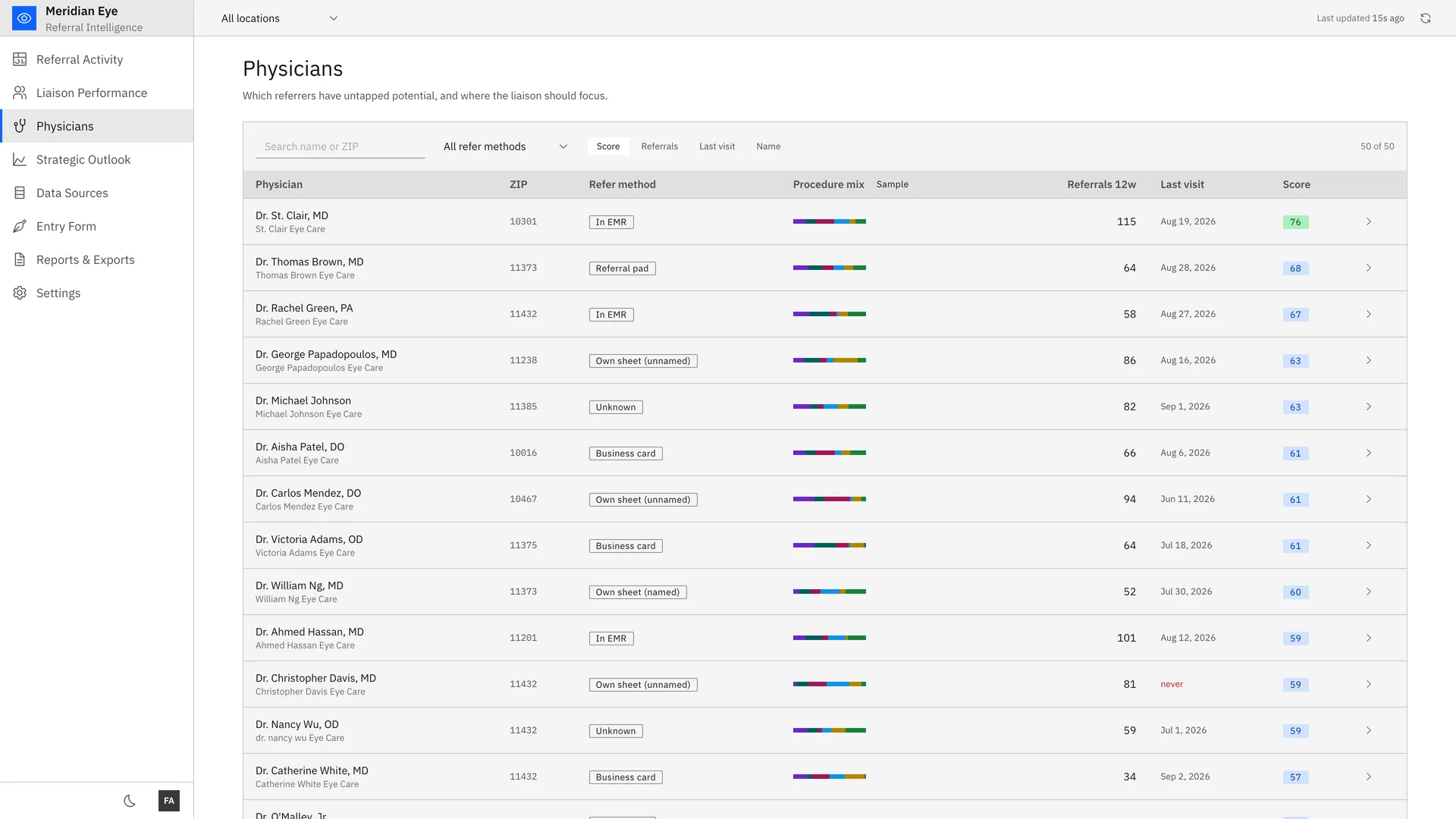The width and height of the screenshot is (1456, 819).
Task: Click 'dr. nancy wu Eye Care' subtitle
Action: [x=300, y=738]
